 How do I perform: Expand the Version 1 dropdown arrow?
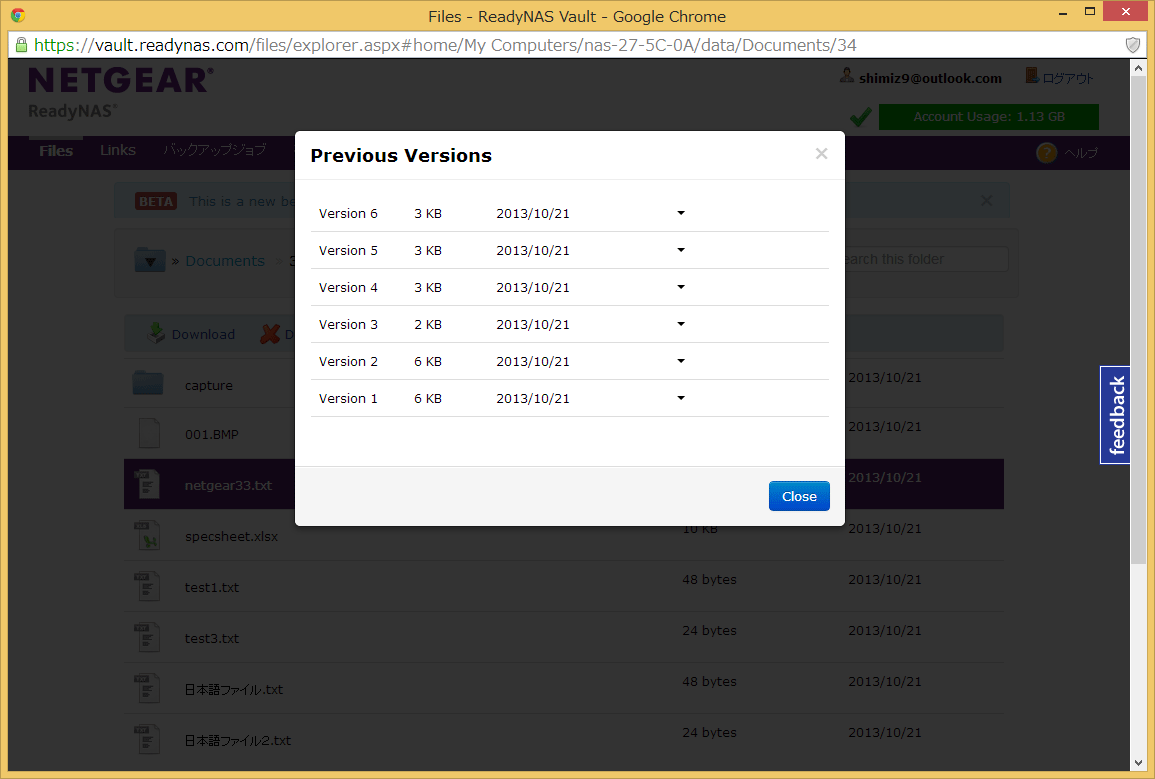coord(681,398)
